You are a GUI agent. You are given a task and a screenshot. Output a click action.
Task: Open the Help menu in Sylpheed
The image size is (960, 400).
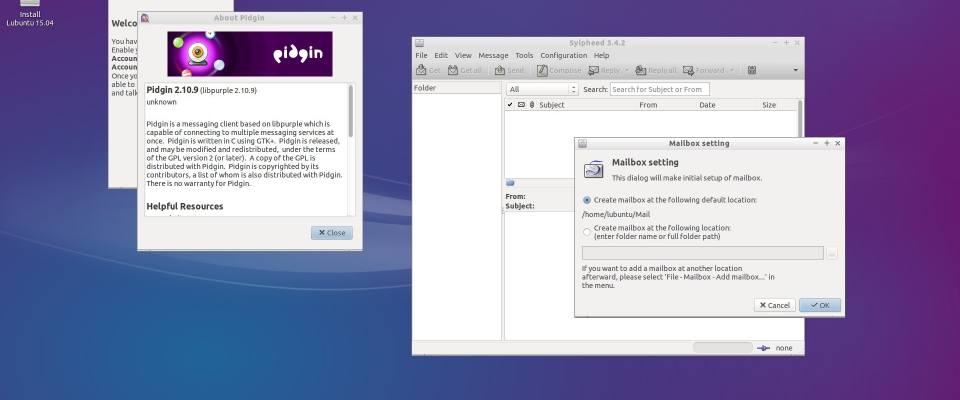[x=601, y=55]
